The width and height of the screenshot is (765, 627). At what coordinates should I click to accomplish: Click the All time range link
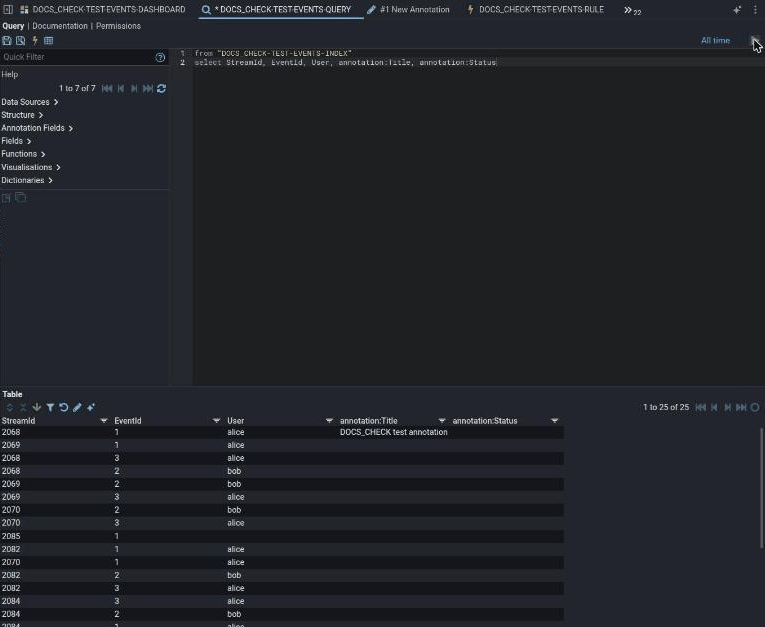click(x=715, y=40)
